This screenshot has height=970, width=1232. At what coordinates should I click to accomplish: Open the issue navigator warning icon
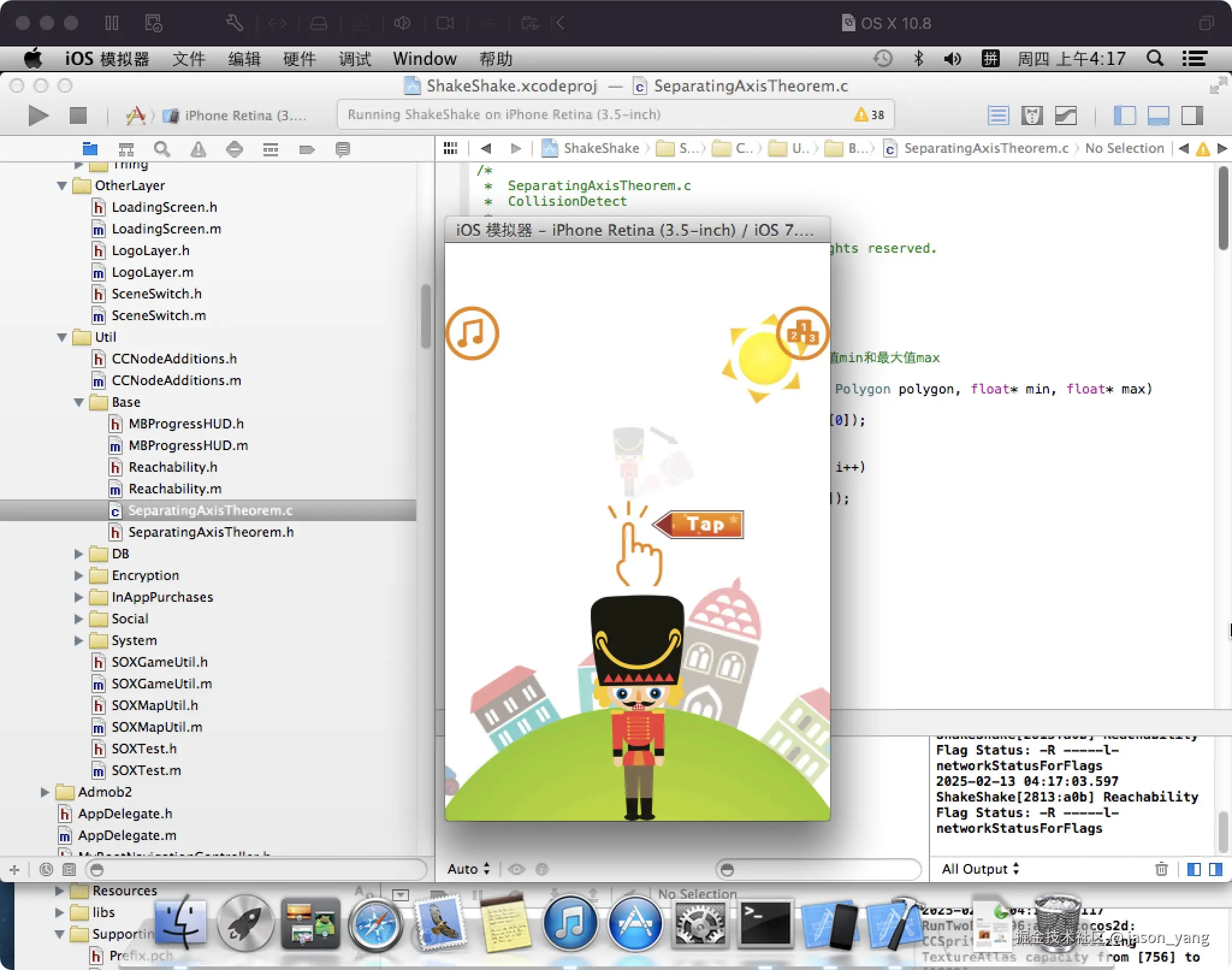(x=198, y=149)
